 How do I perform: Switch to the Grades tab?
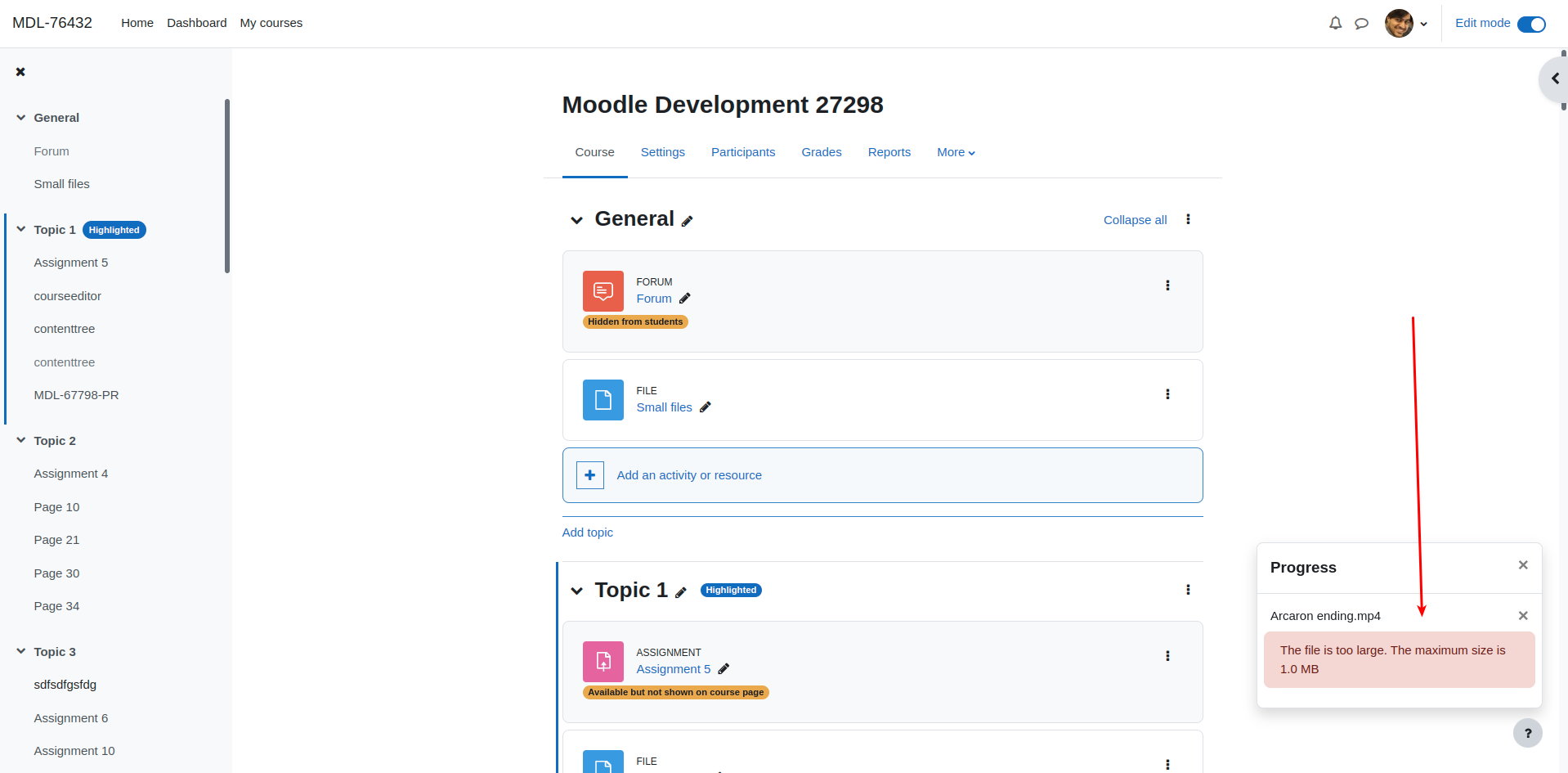click(822, 152)
